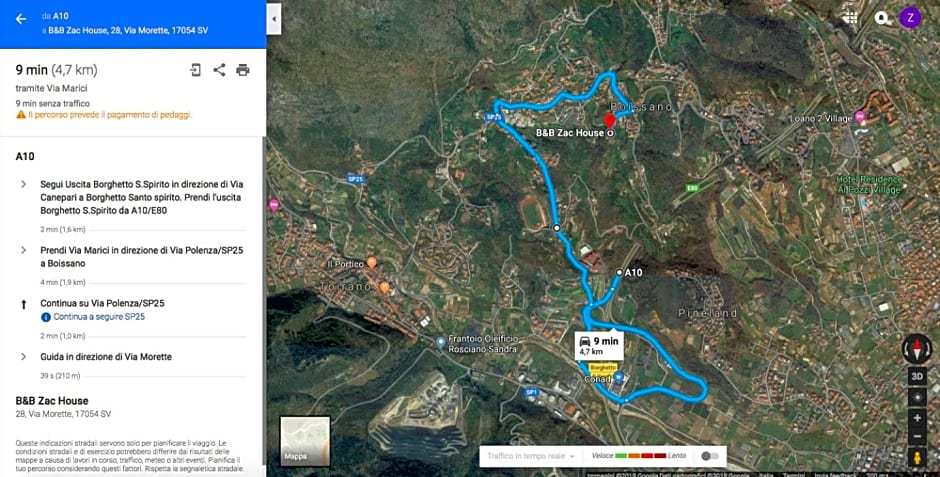
Task: Toggle the live traffic switch
Action: click(x=710, y=456)
